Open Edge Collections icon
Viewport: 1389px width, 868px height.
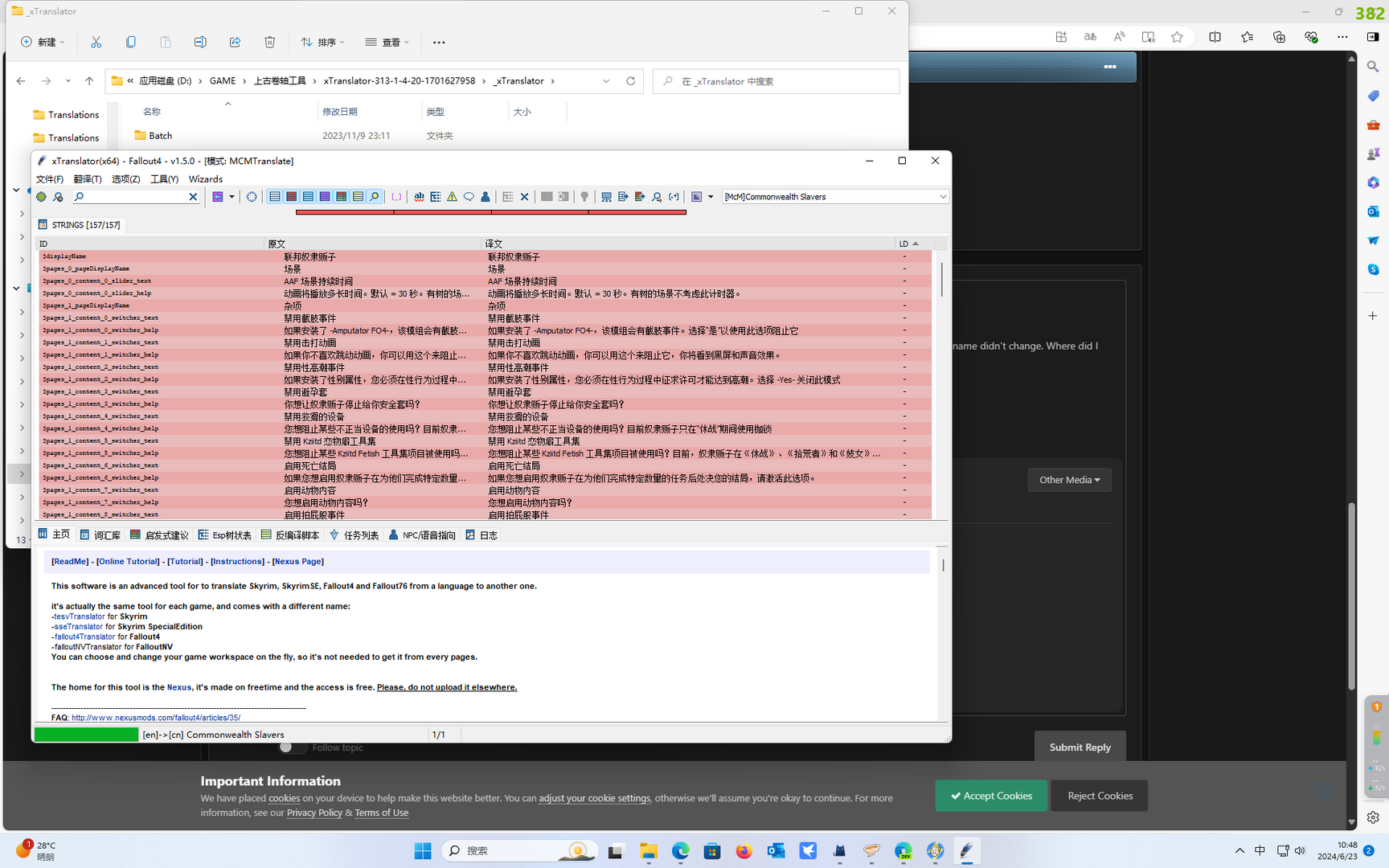pyautogui.click(x=1279, y=37)
